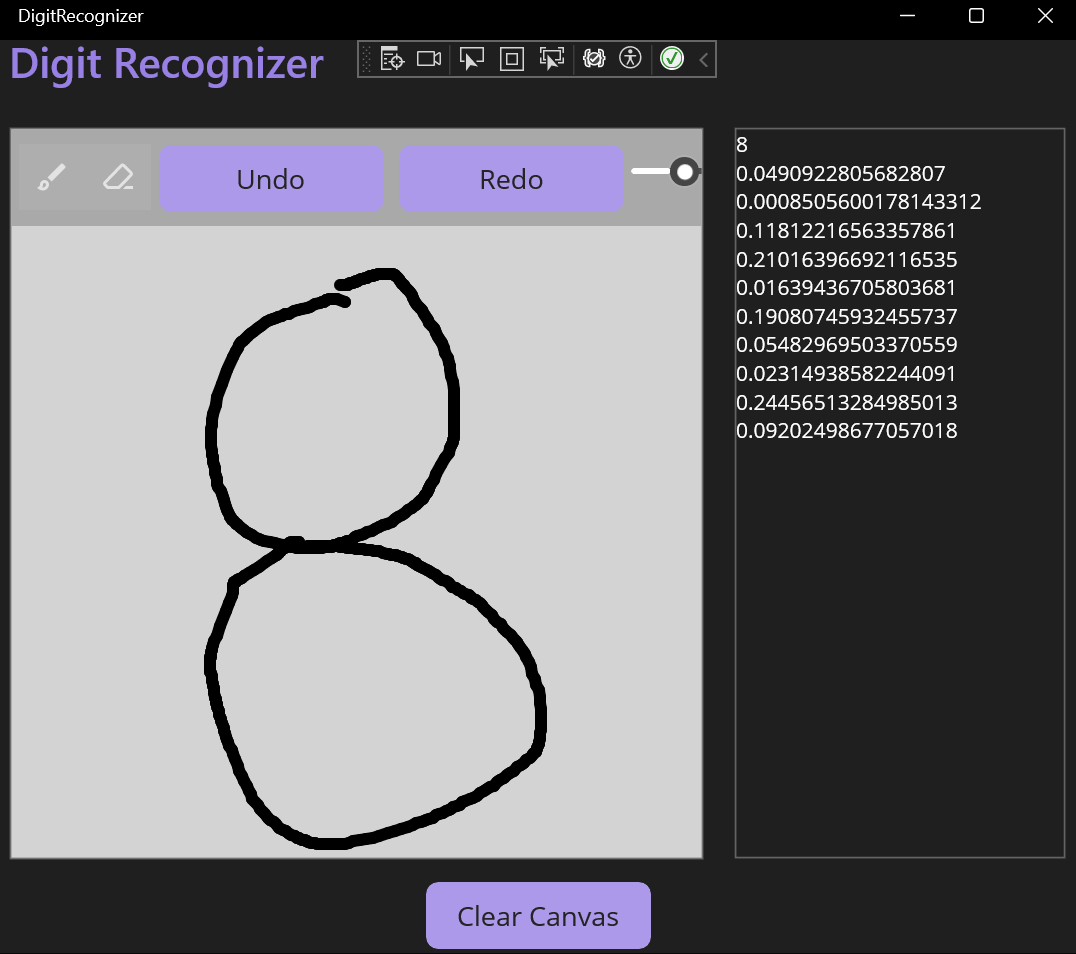Screen dimensions: 1076x954
Task: Minimize the DigitRecognizer window
Action: point(907,16)
